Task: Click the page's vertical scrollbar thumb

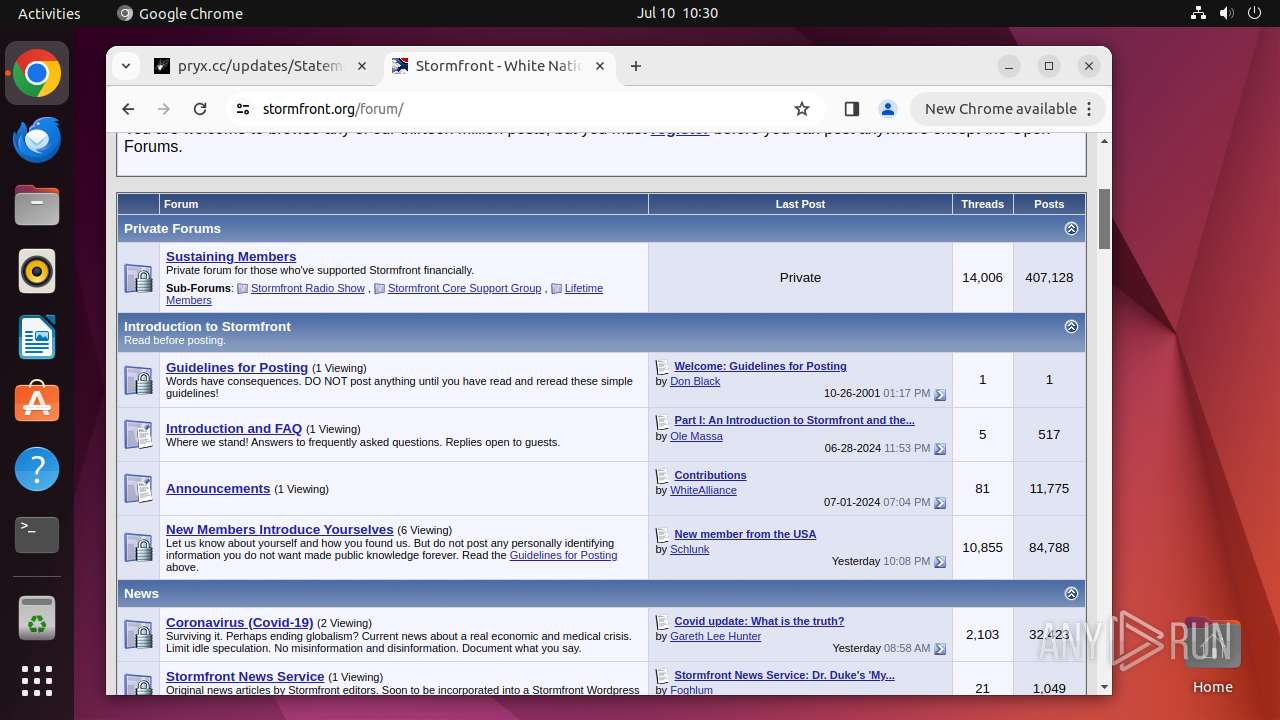Action: coord(1104,218)
